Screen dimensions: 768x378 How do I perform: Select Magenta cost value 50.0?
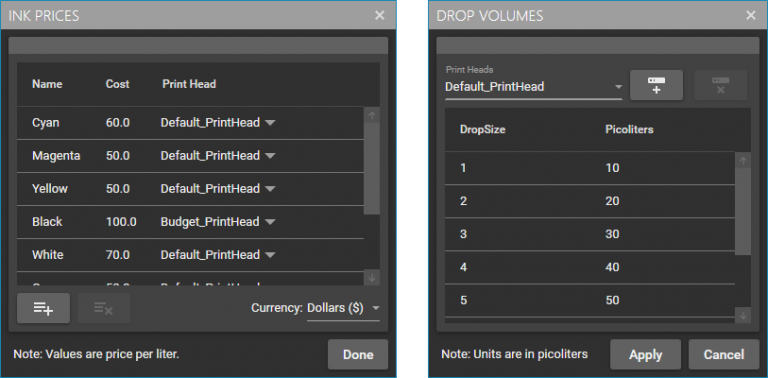[118, 156]
